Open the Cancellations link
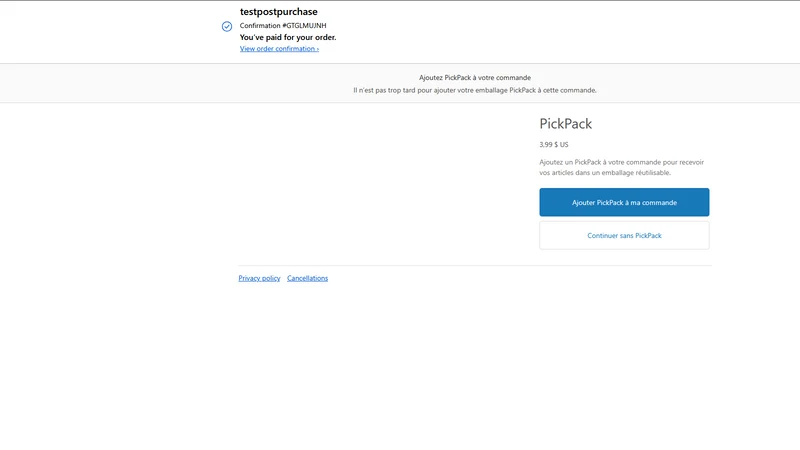Image resolution: width=800 pixels, height=450 pixels. 307,278
